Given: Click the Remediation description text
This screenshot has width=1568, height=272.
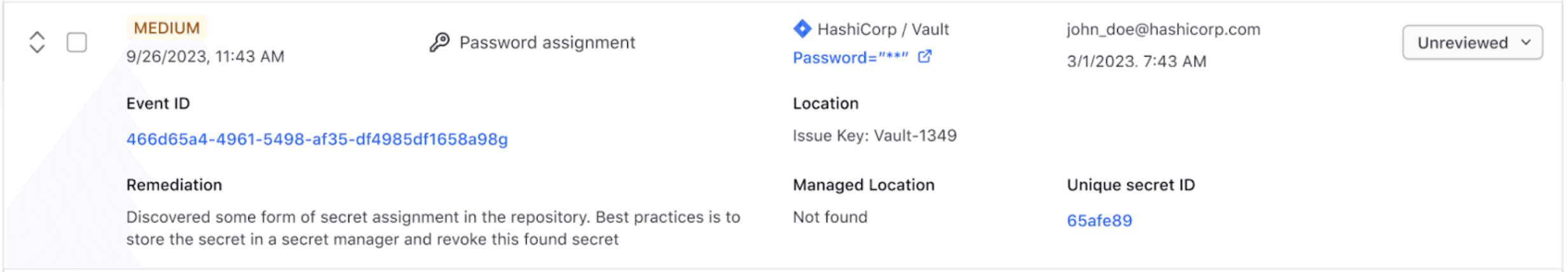Looking at the screenshot, I should [x=432, y=228].
